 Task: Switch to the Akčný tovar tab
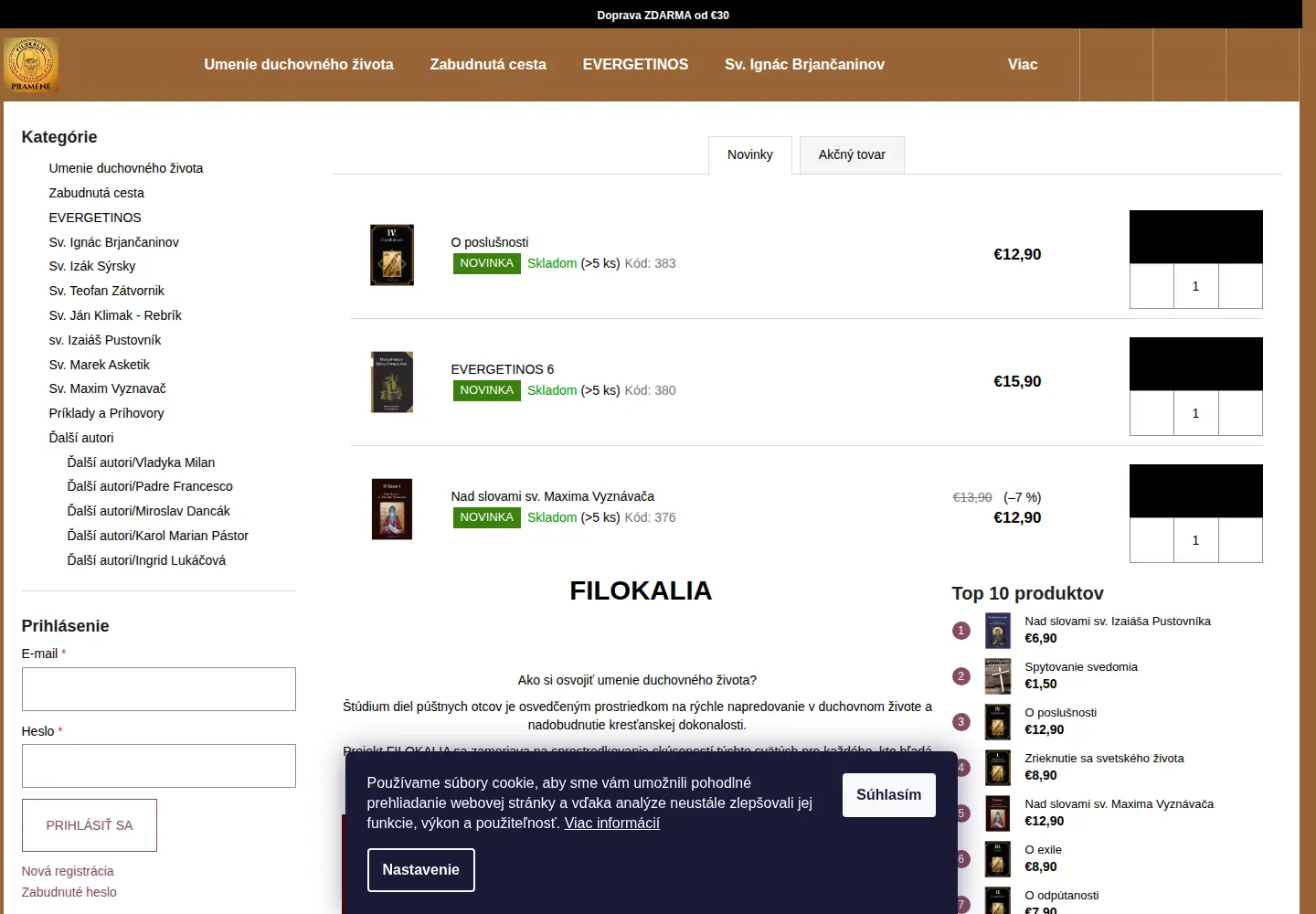(x=852, y=155)
